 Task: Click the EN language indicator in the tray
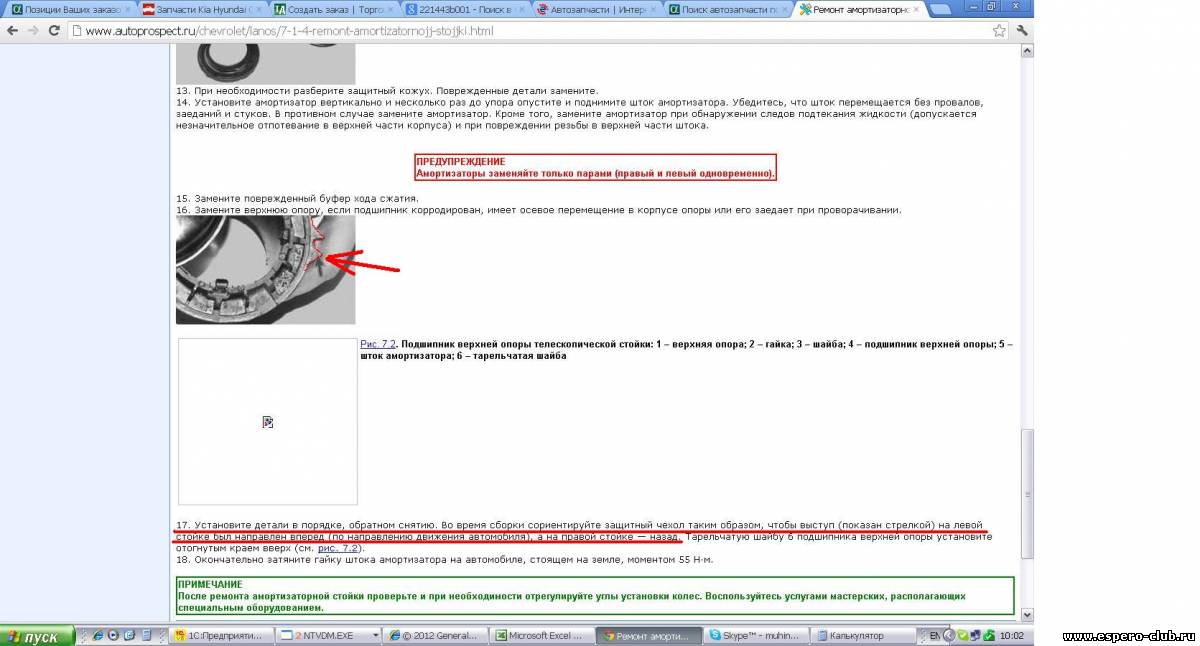pos(934,635)
